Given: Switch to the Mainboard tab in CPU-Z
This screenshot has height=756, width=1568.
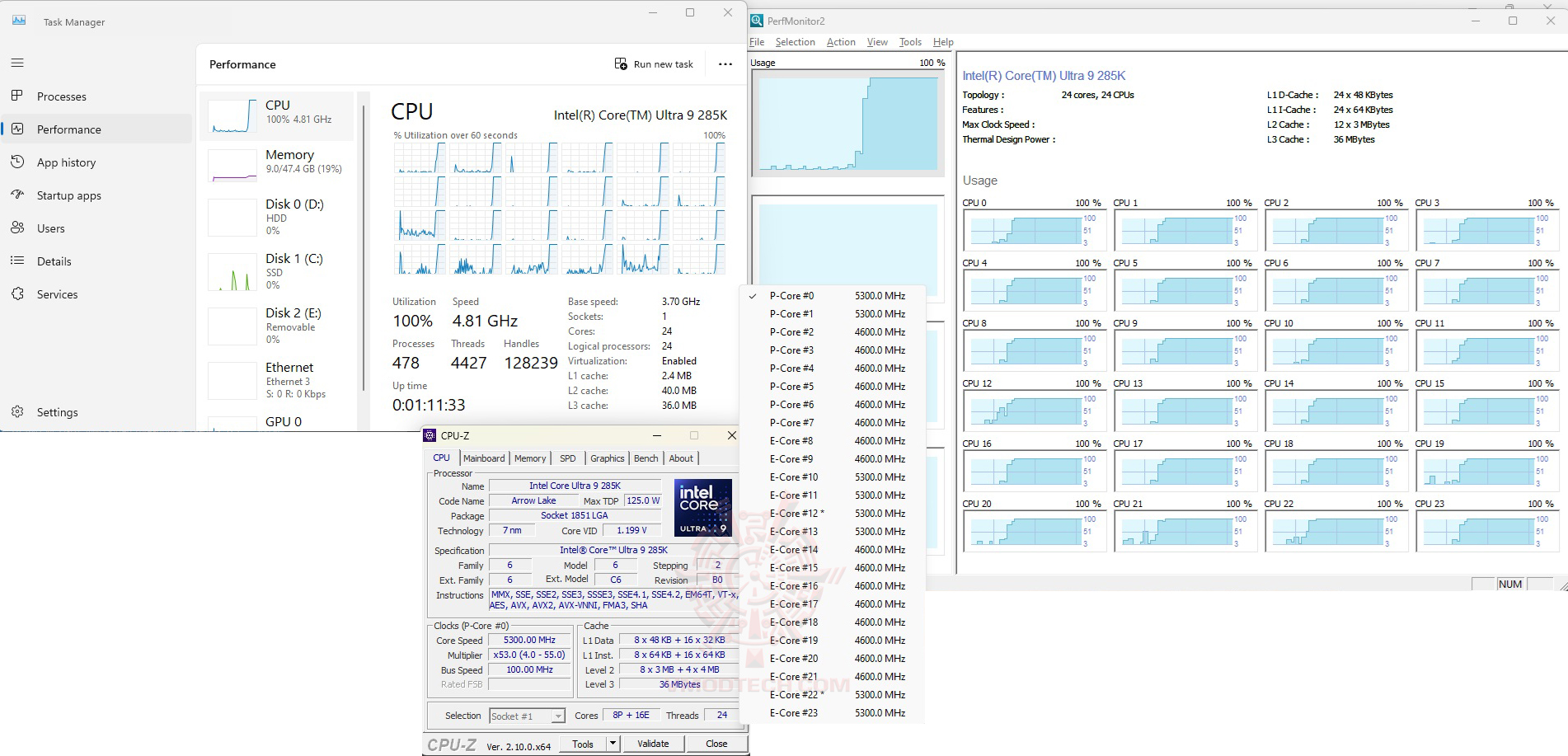Looking at the screenshot, I should click(x=484, y=458).
